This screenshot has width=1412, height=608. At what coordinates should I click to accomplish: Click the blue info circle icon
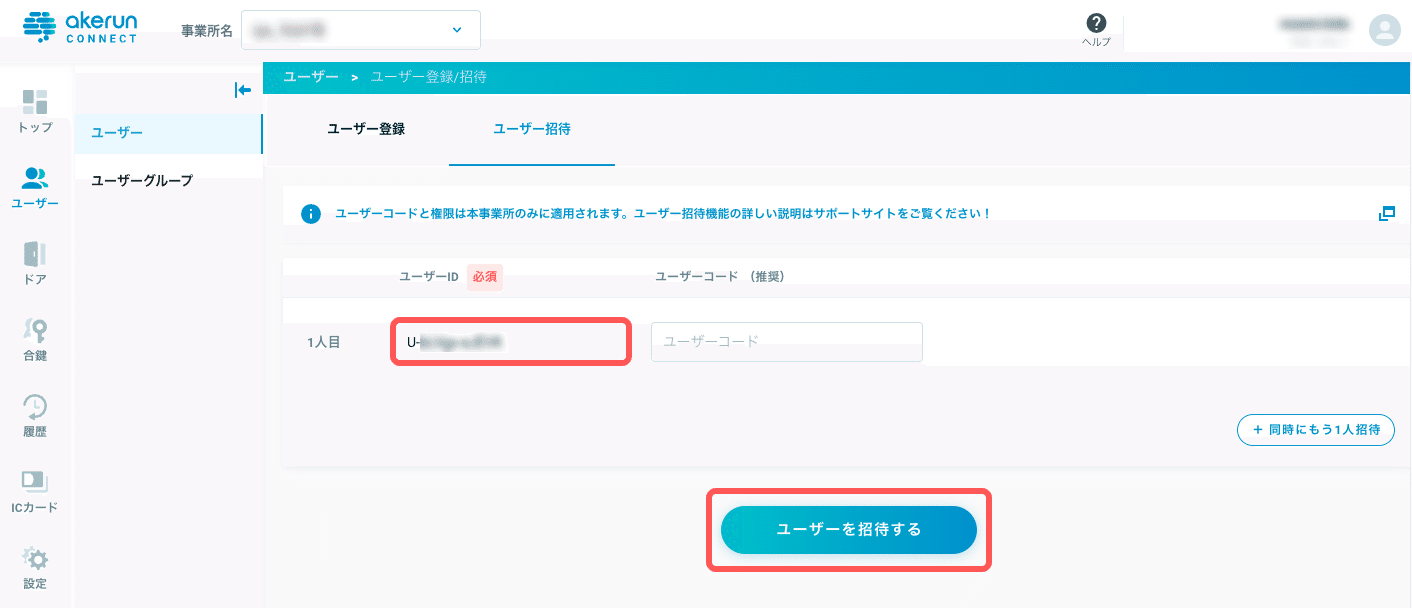coord(311,214)
